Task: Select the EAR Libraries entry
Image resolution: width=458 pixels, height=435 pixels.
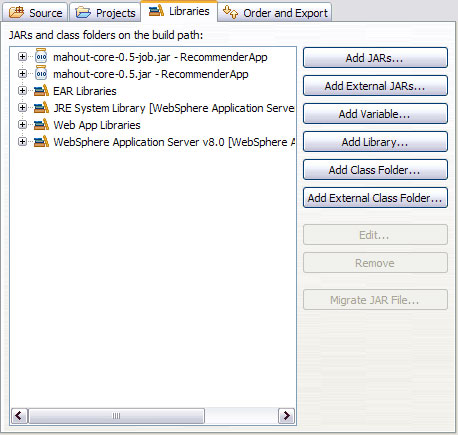Action: coord(85,91)
